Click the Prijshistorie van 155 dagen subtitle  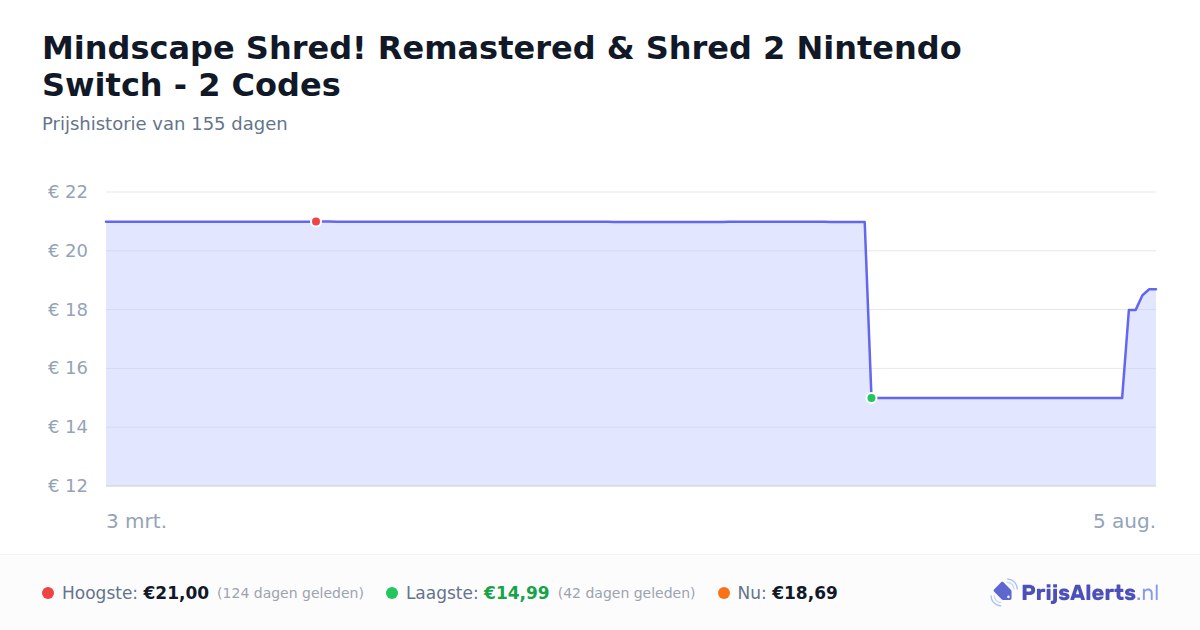tap(165, 124)
